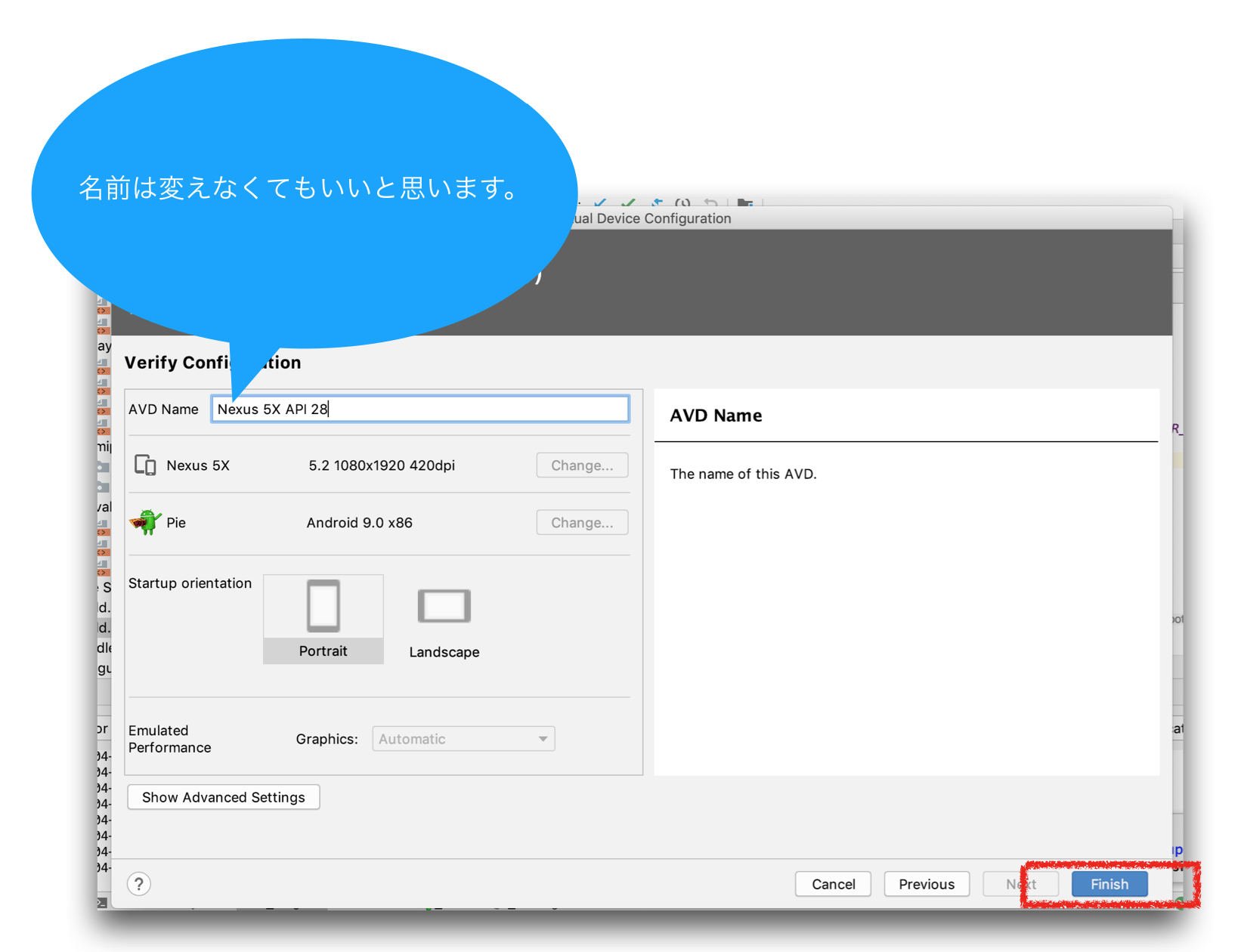This screenshot has width=1244, height=952.
Task: Click the Finish button
Action: point(1109,884)
